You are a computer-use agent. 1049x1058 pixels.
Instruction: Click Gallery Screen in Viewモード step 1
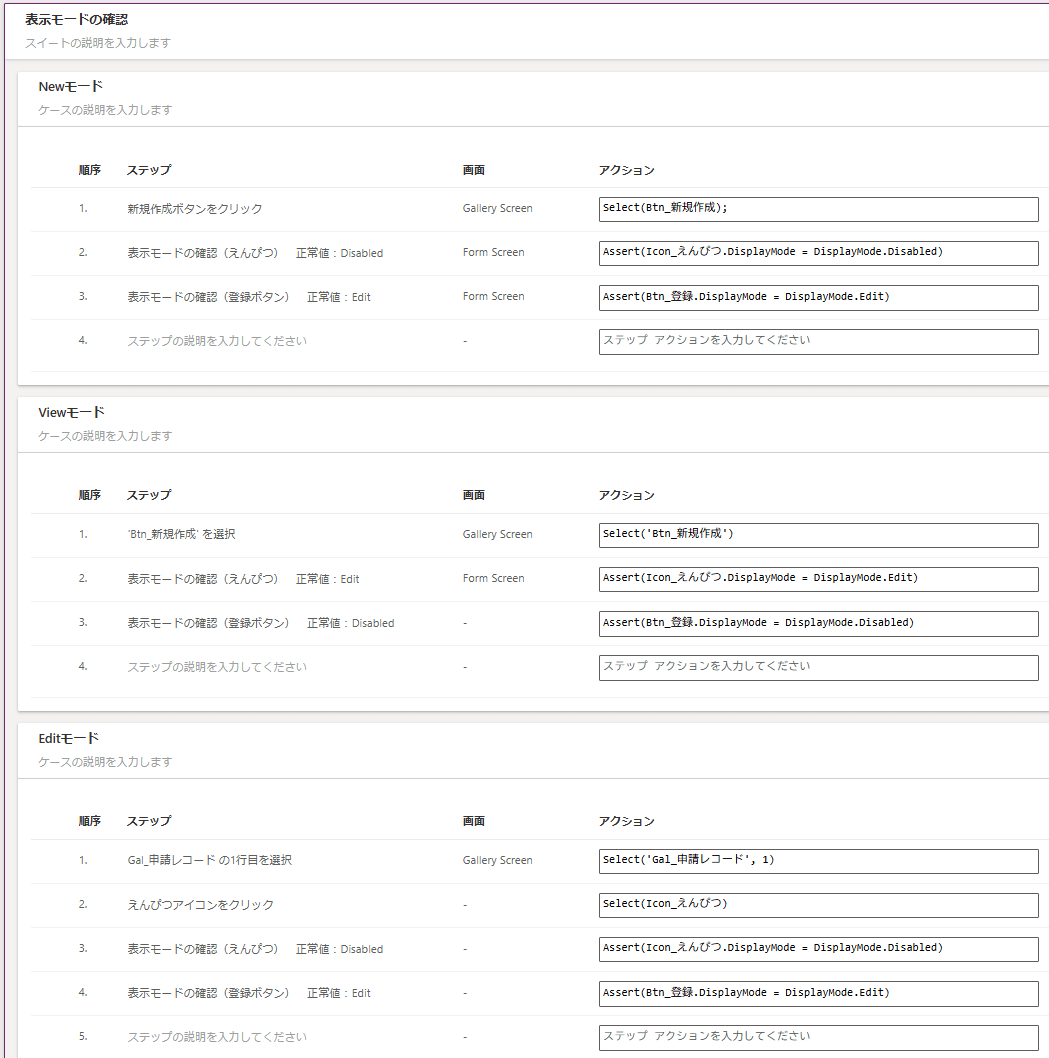tap(497, 534)
